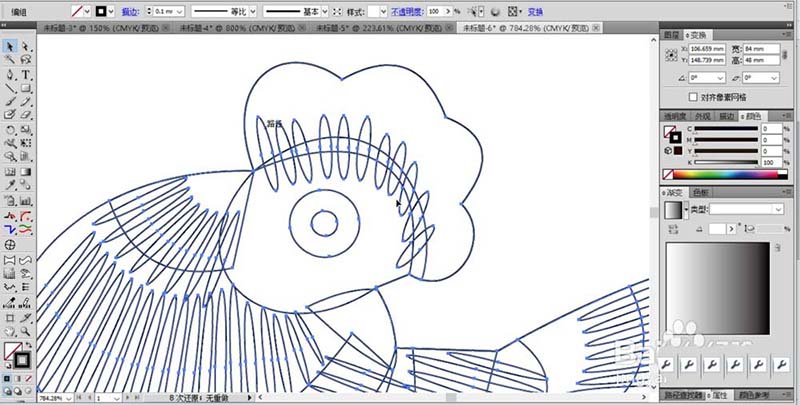800x405 pixels.
Task: Select the Pencil tool
Action: click(26, 102)
